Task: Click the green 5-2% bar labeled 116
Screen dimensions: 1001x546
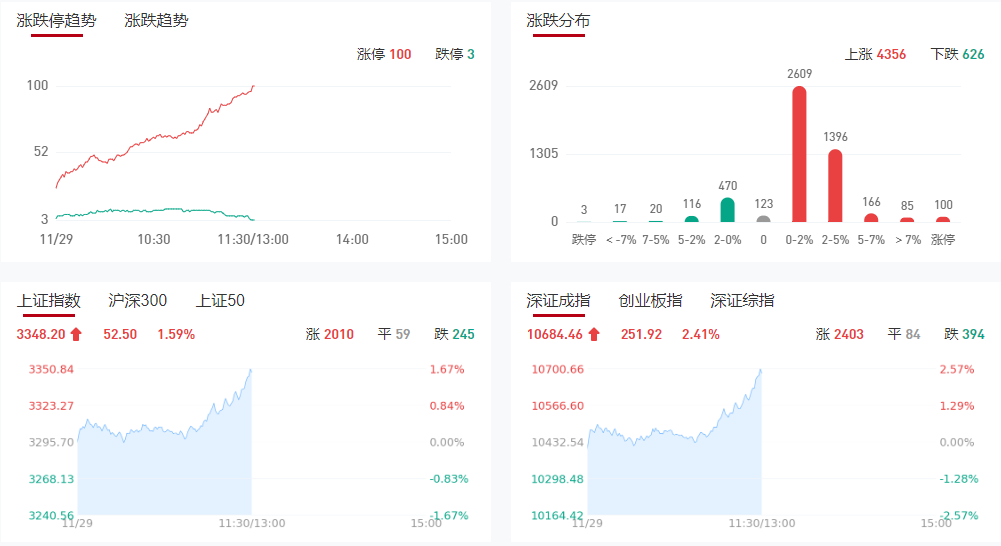Action: coord(691,218)
